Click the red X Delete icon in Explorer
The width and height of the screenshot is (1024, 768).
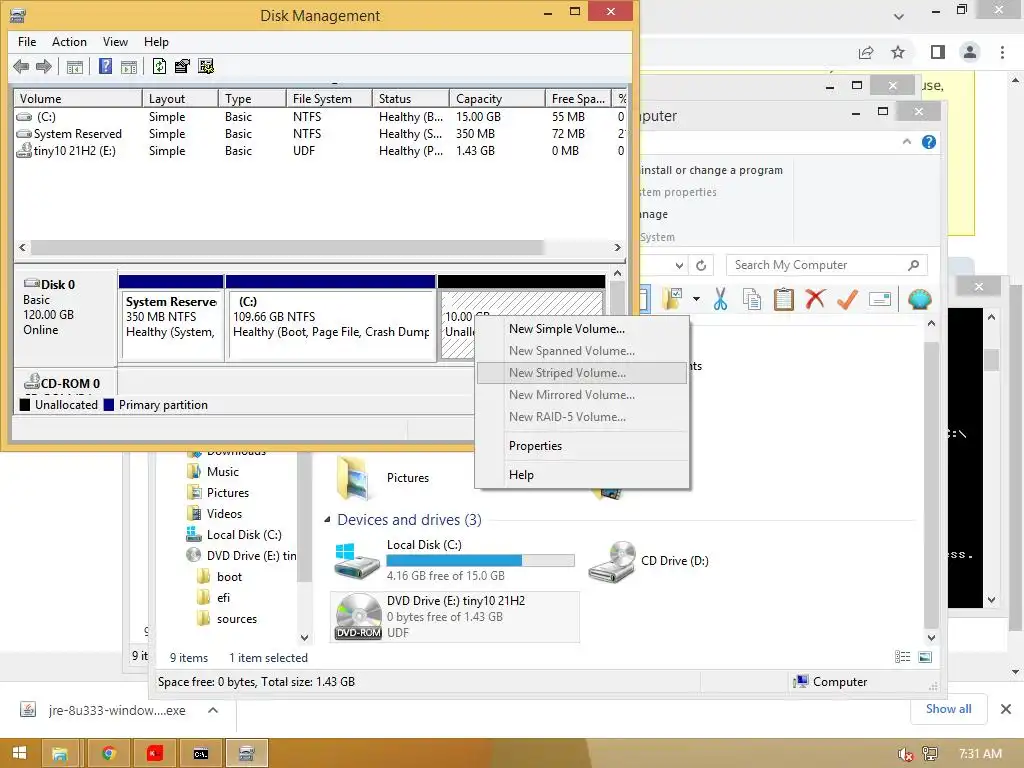[815, 299]
